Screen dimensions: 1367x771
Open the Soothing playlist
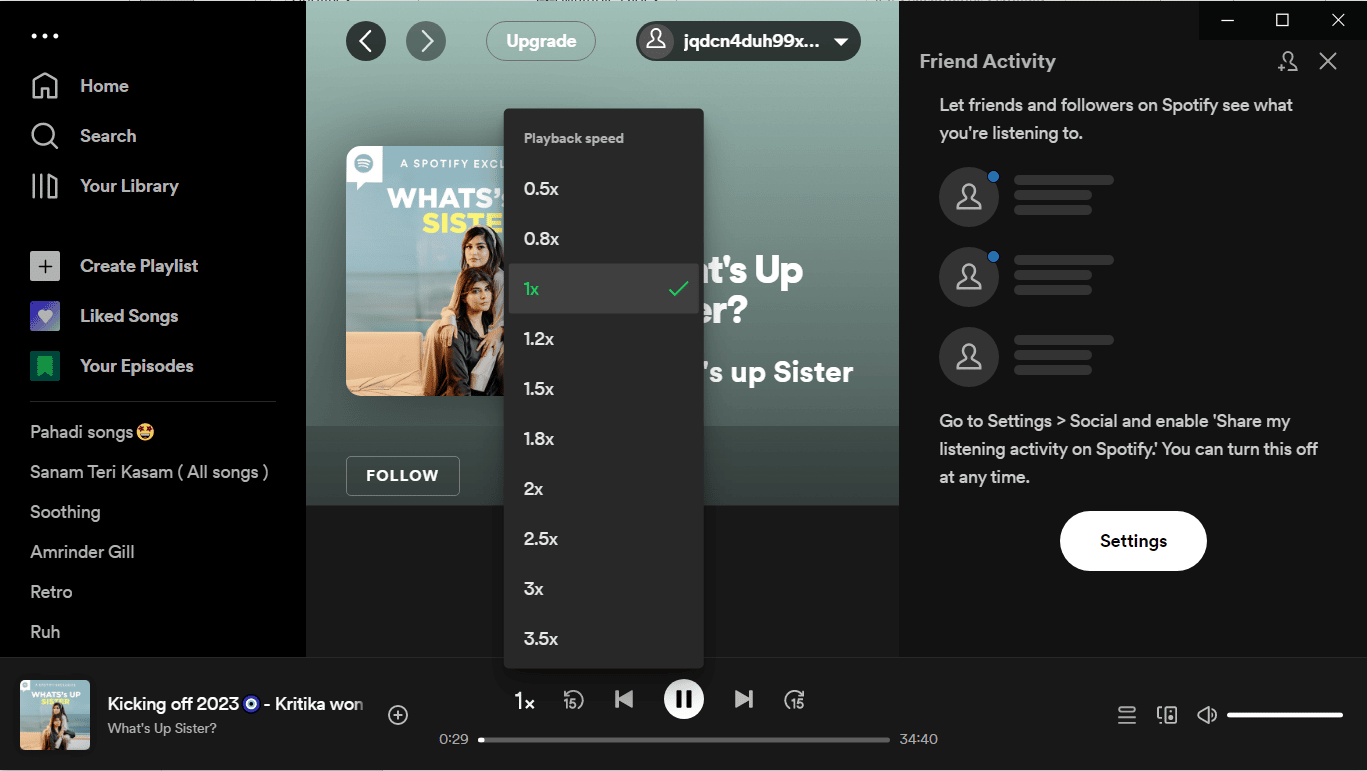(65, 512)
